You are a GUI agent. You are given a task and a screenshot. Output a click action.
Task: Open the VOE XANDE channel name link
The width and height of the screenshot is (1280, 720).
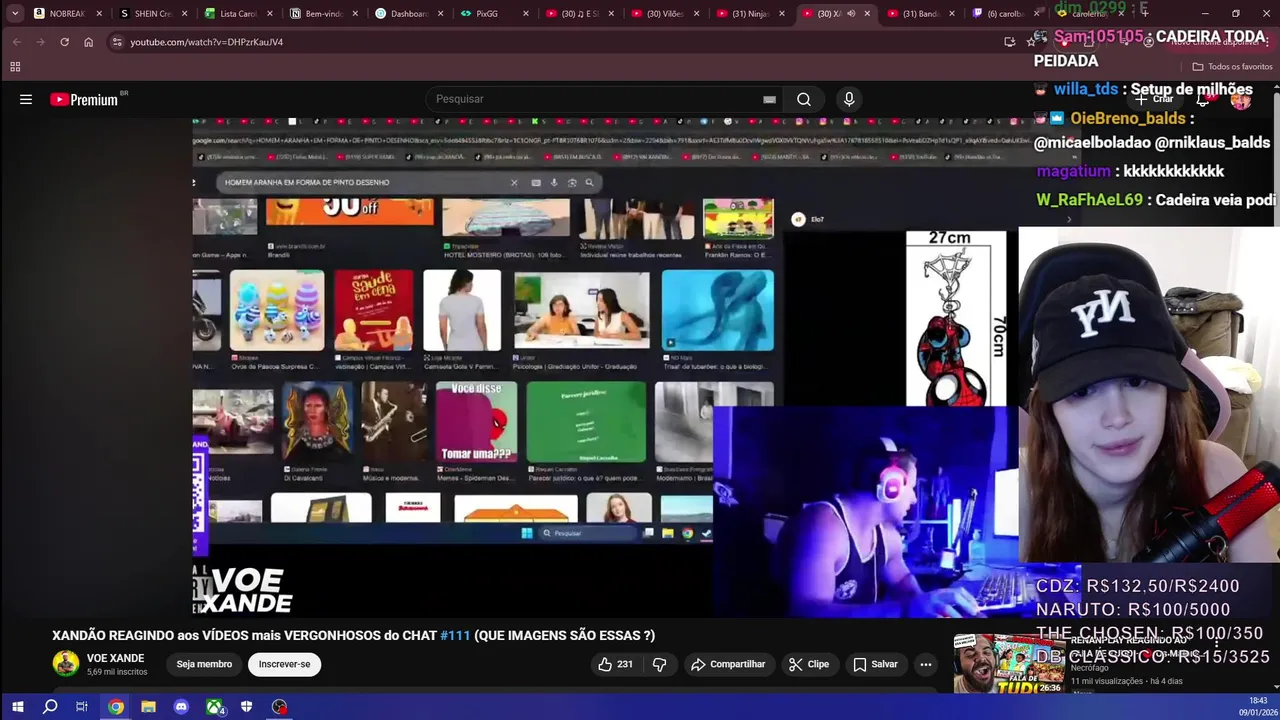click(116, 658)
